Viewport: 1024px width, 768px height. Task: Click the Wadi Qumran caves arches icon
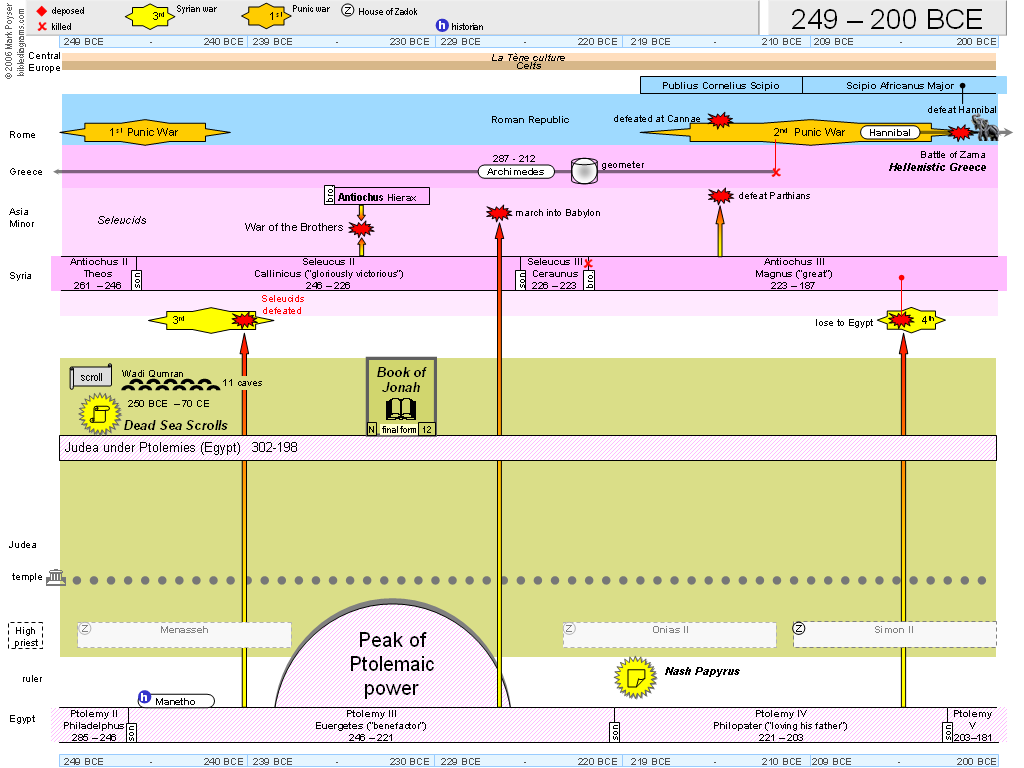coord(170,385)
